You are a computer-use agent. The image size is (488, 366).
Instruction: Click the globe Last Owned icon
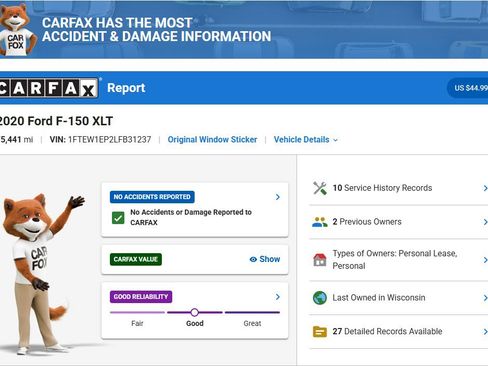tap(320, 298)
